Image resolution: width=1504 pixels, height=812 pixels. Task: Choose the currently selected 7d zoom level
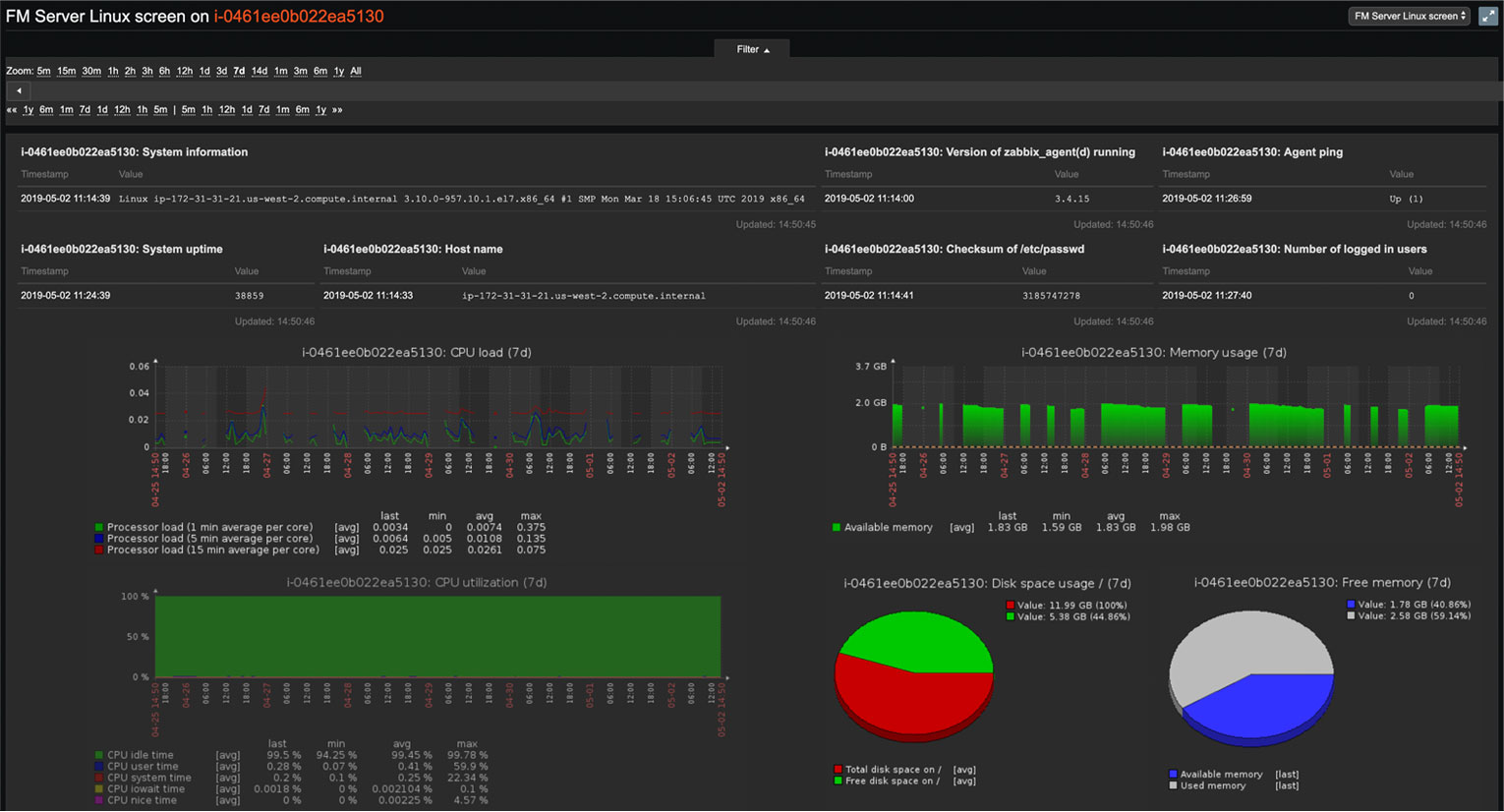(x=239, y=71)
